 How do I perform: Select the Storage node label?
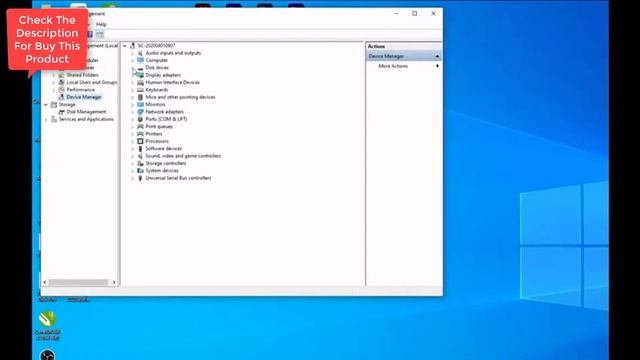pyautogui.click(x=67, y=104)
